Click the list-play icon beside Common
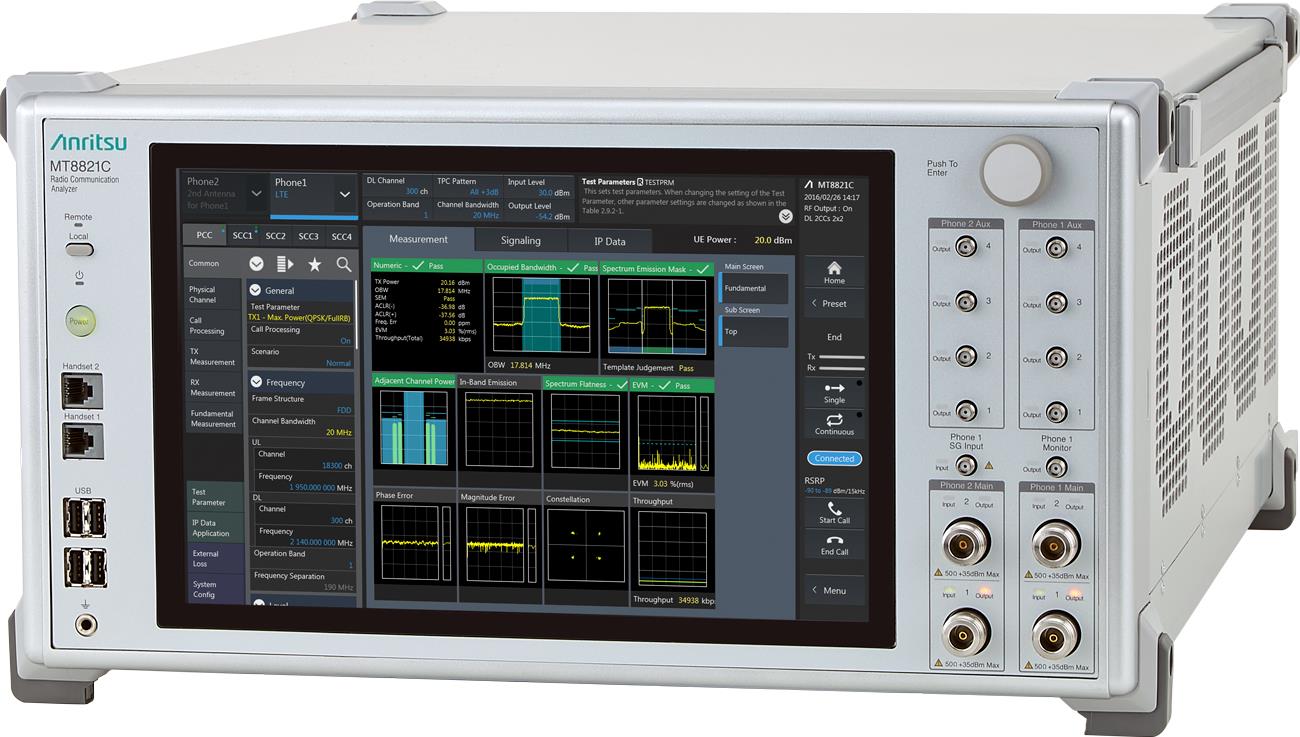The width and height of the screenshot is (1300, 737). click(285, 264)
